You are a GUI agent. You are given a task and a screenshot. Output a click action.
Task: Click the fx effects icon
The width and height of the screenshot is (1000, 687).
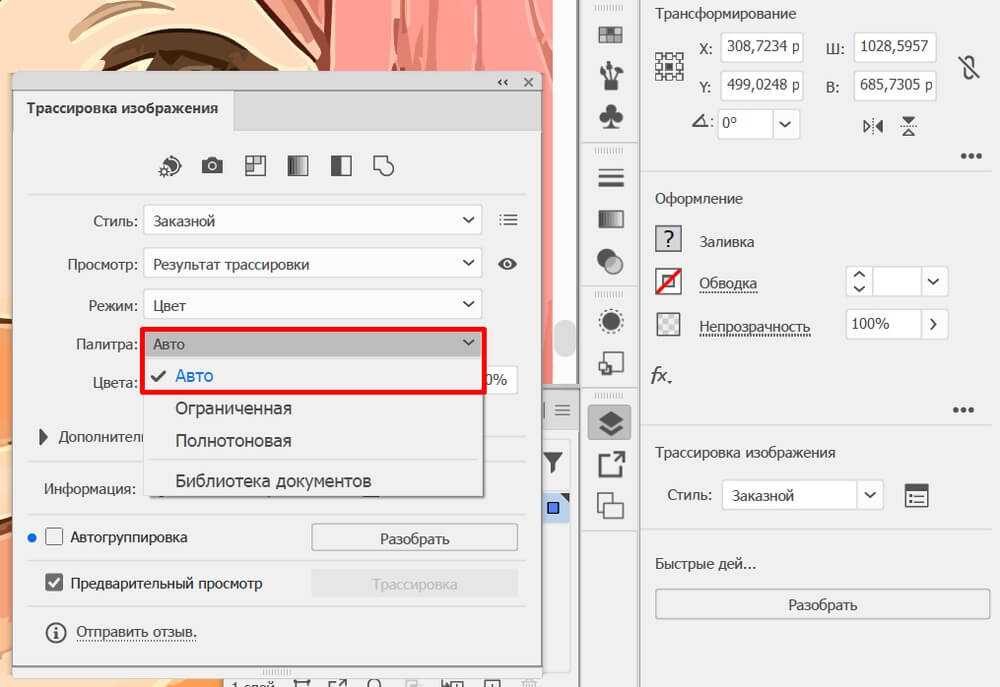pyautogui.click(x=661, y=375)
